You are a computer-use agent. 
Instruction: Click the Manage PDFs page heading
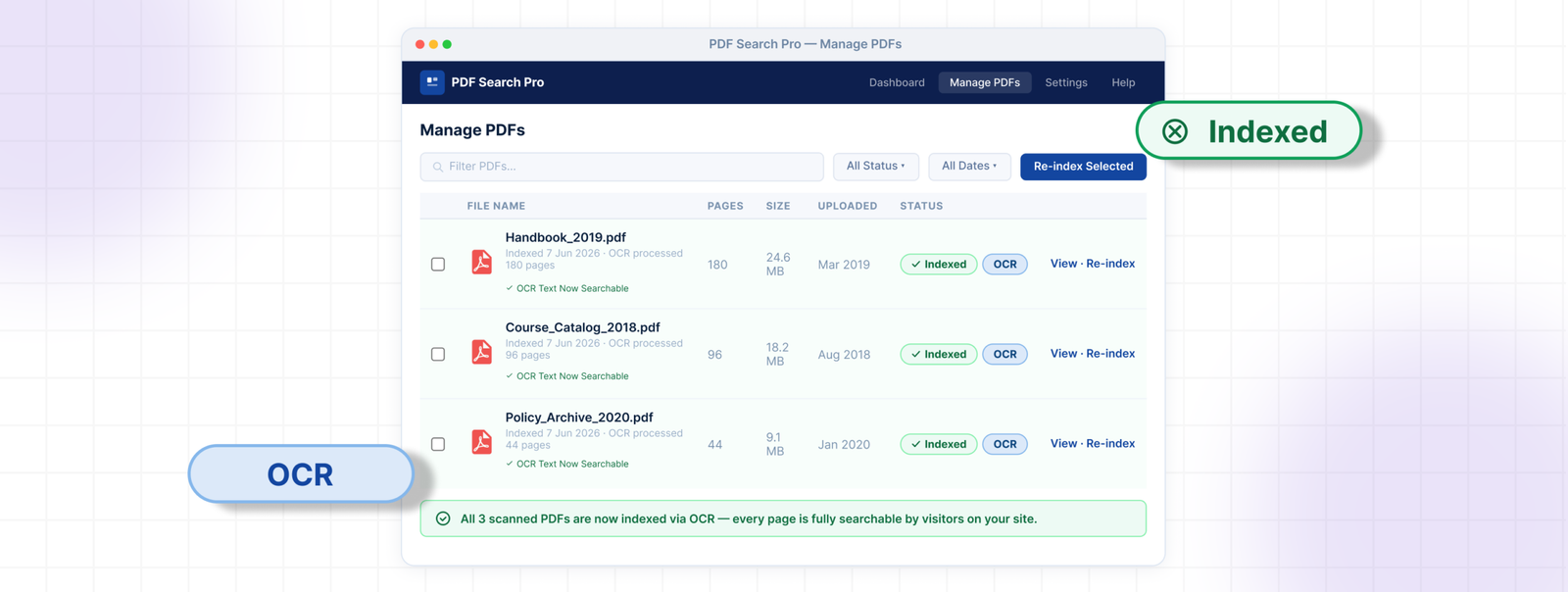point(472,130)
